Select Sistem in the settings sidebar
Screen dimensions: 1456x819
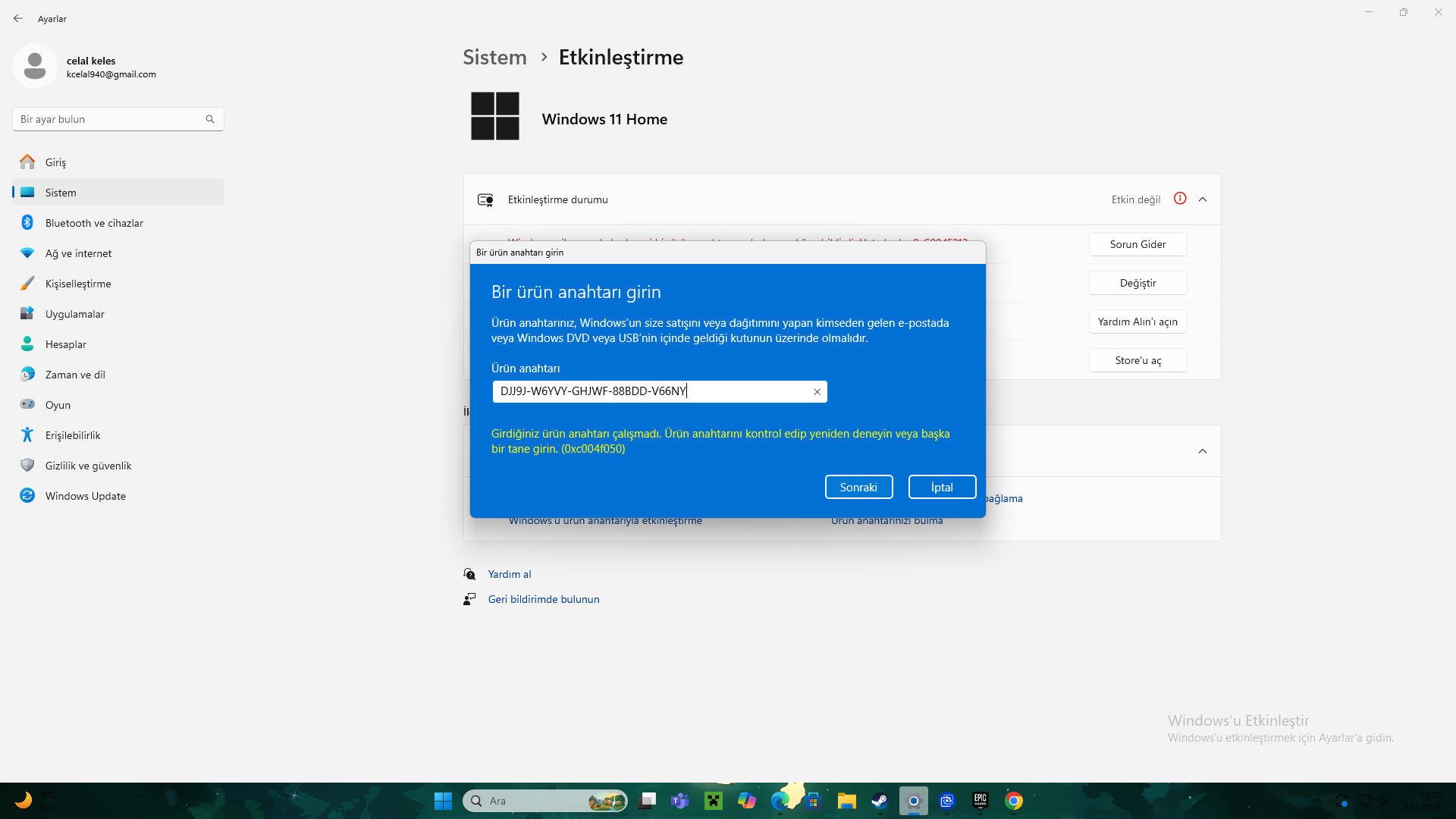pos(118,193)
